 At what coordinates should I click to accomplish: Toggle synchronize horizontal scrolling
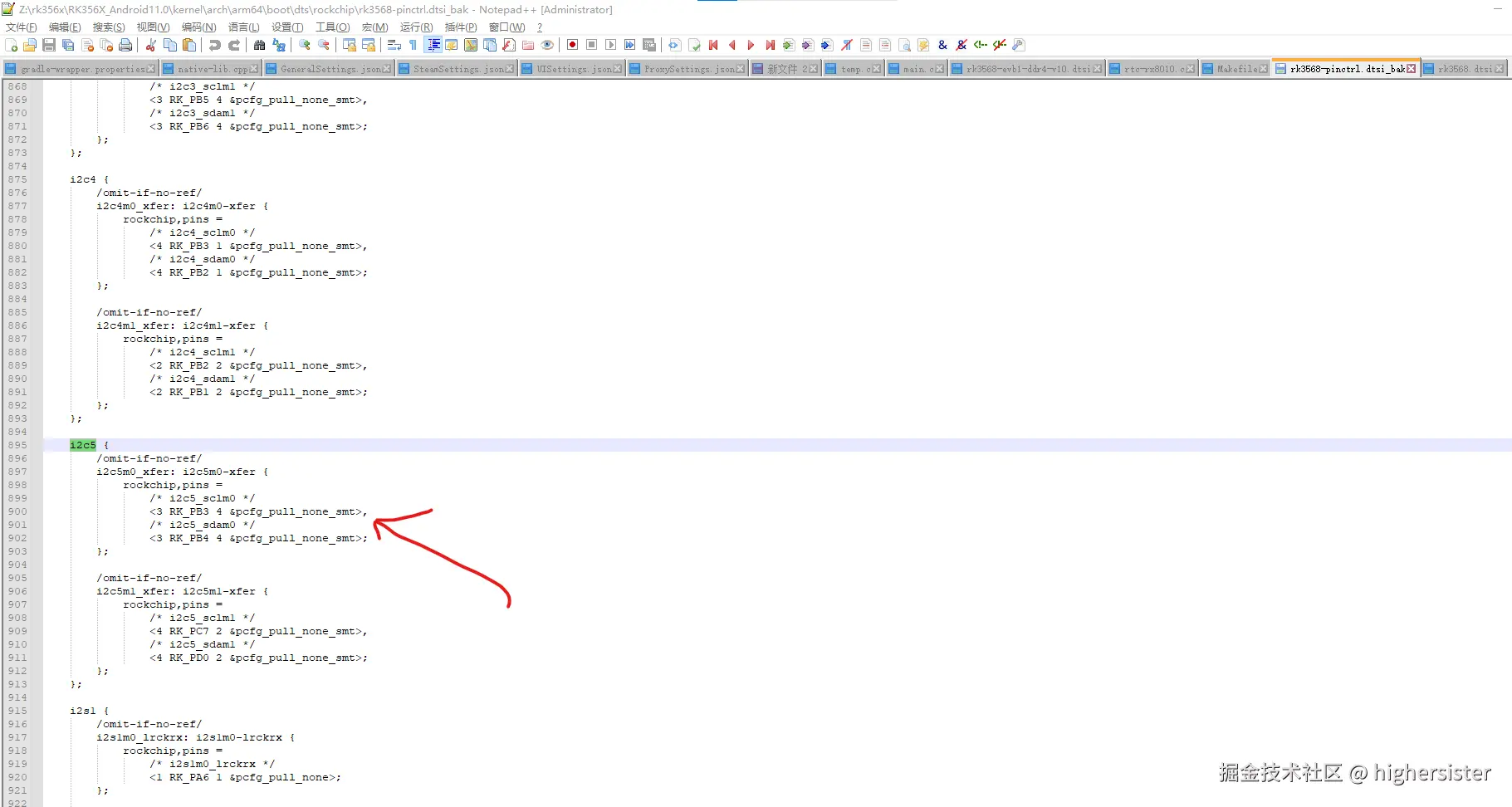[369, 45]
